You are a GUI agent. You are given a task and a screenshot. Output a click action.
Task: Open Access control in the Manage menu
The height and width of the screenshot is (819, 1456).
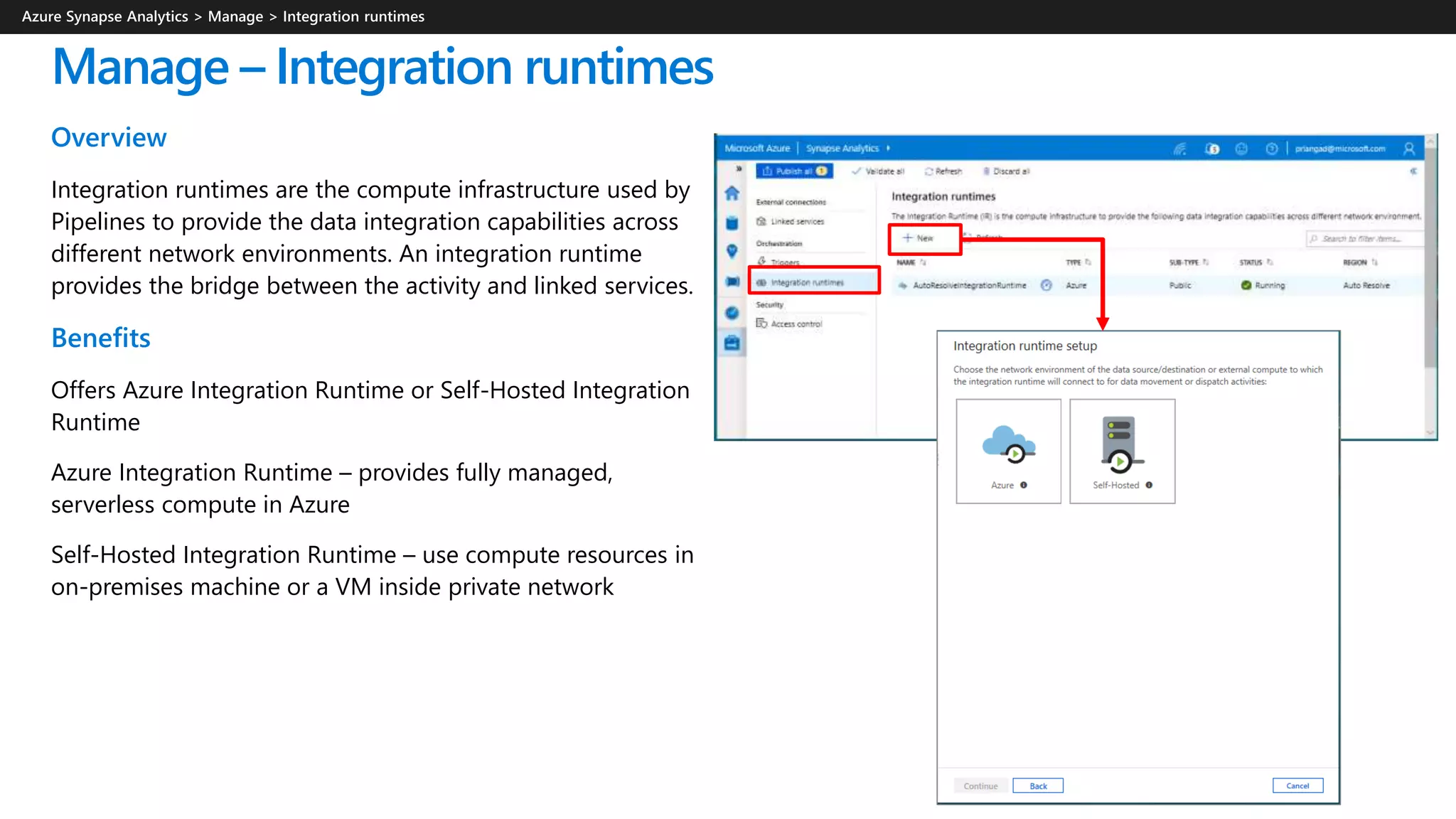pyautogui.click(x=789, y=323)
